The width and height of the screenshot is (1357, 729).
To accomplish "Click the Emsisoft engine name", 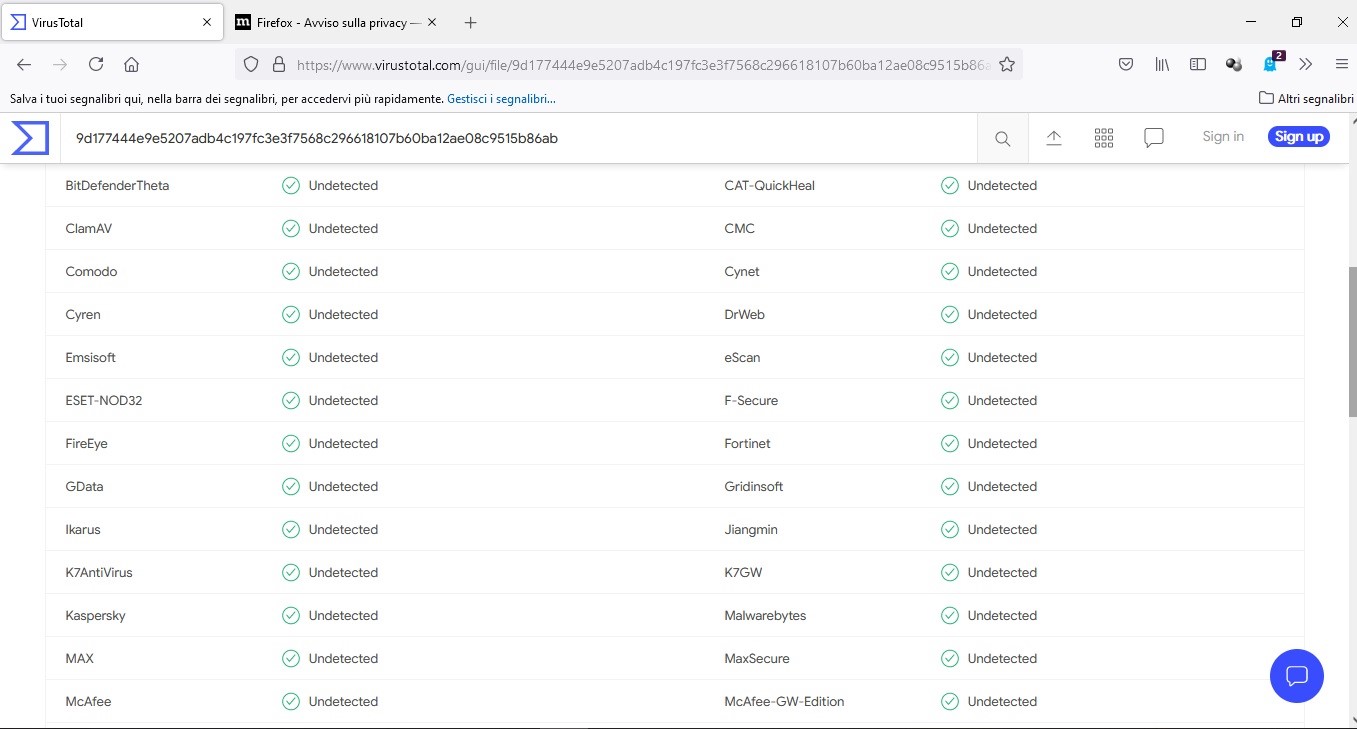I will click(x=91, y=358).
